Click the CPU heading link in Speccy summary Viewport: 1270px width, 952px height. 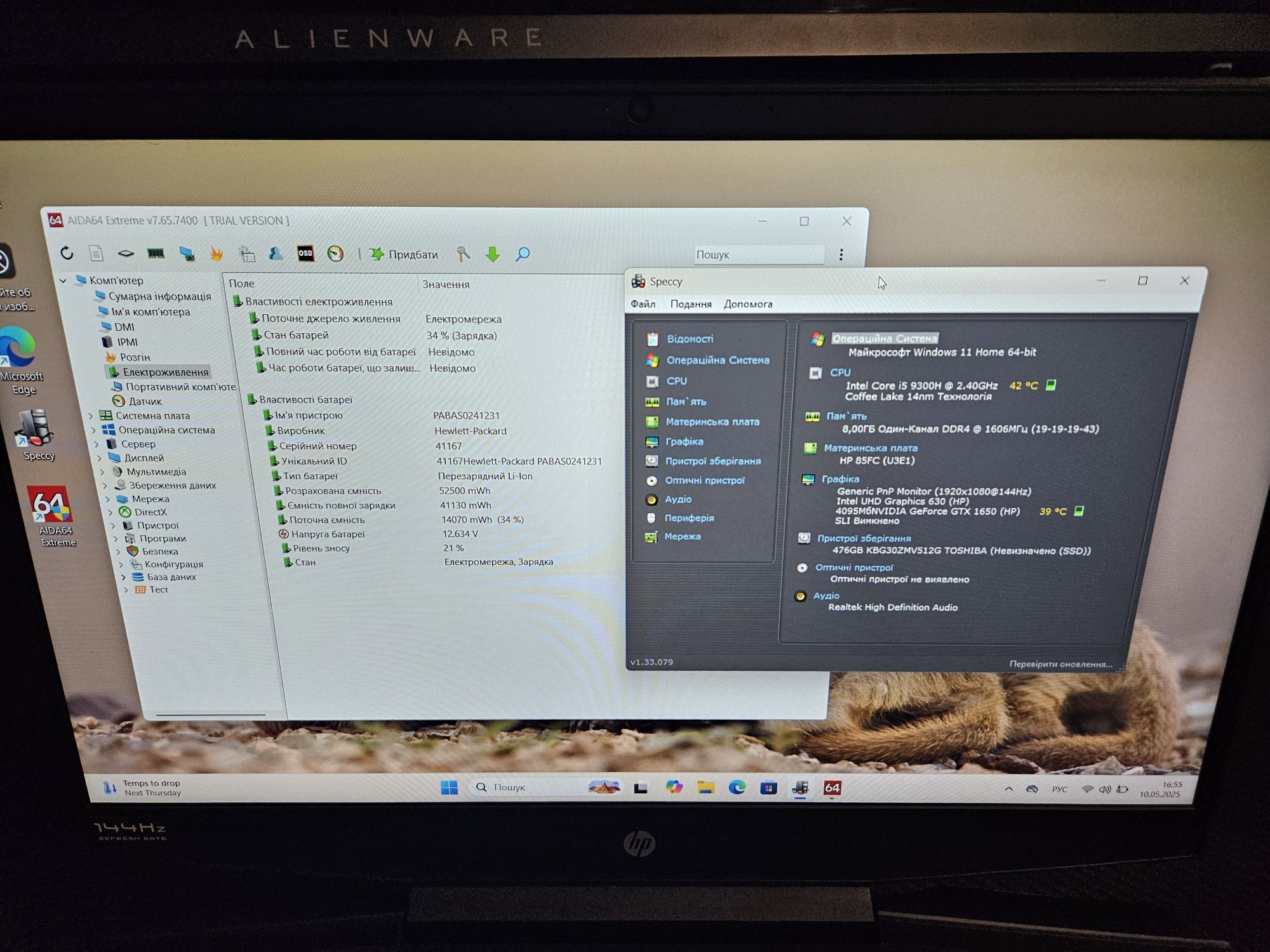tap(840, 373)
